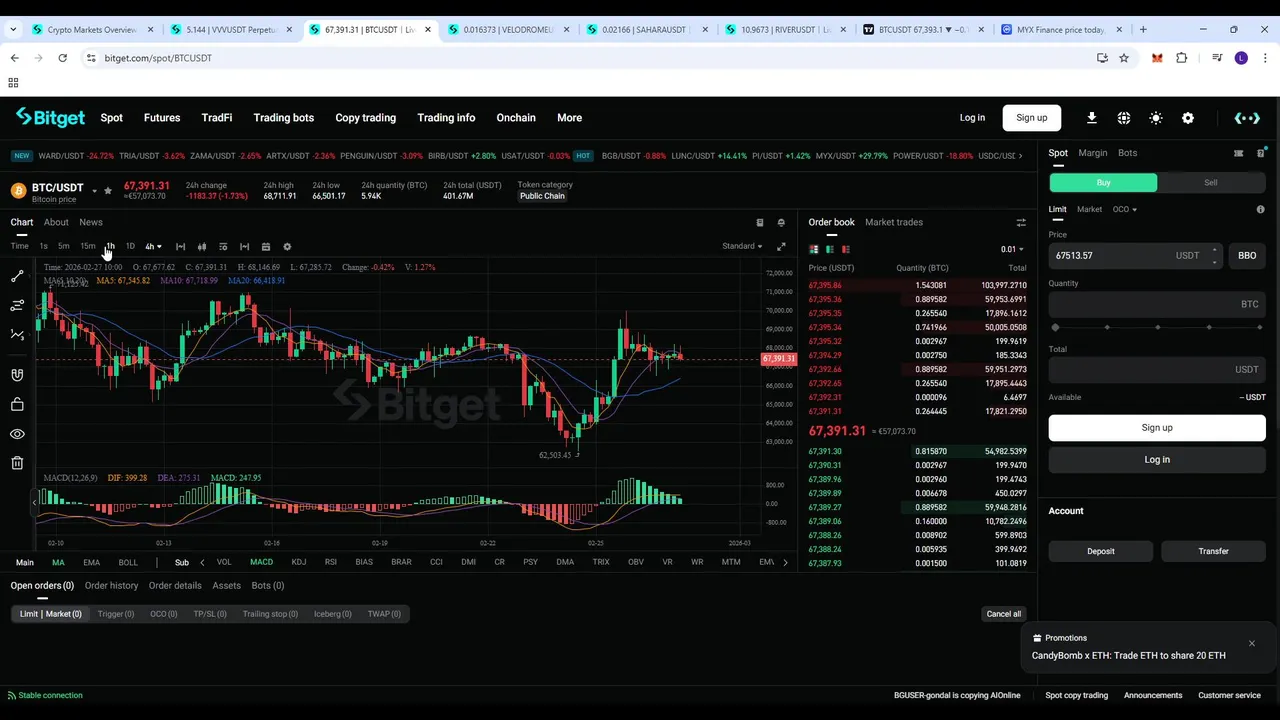Expand the chart to fullscreen

click(781, 246)
